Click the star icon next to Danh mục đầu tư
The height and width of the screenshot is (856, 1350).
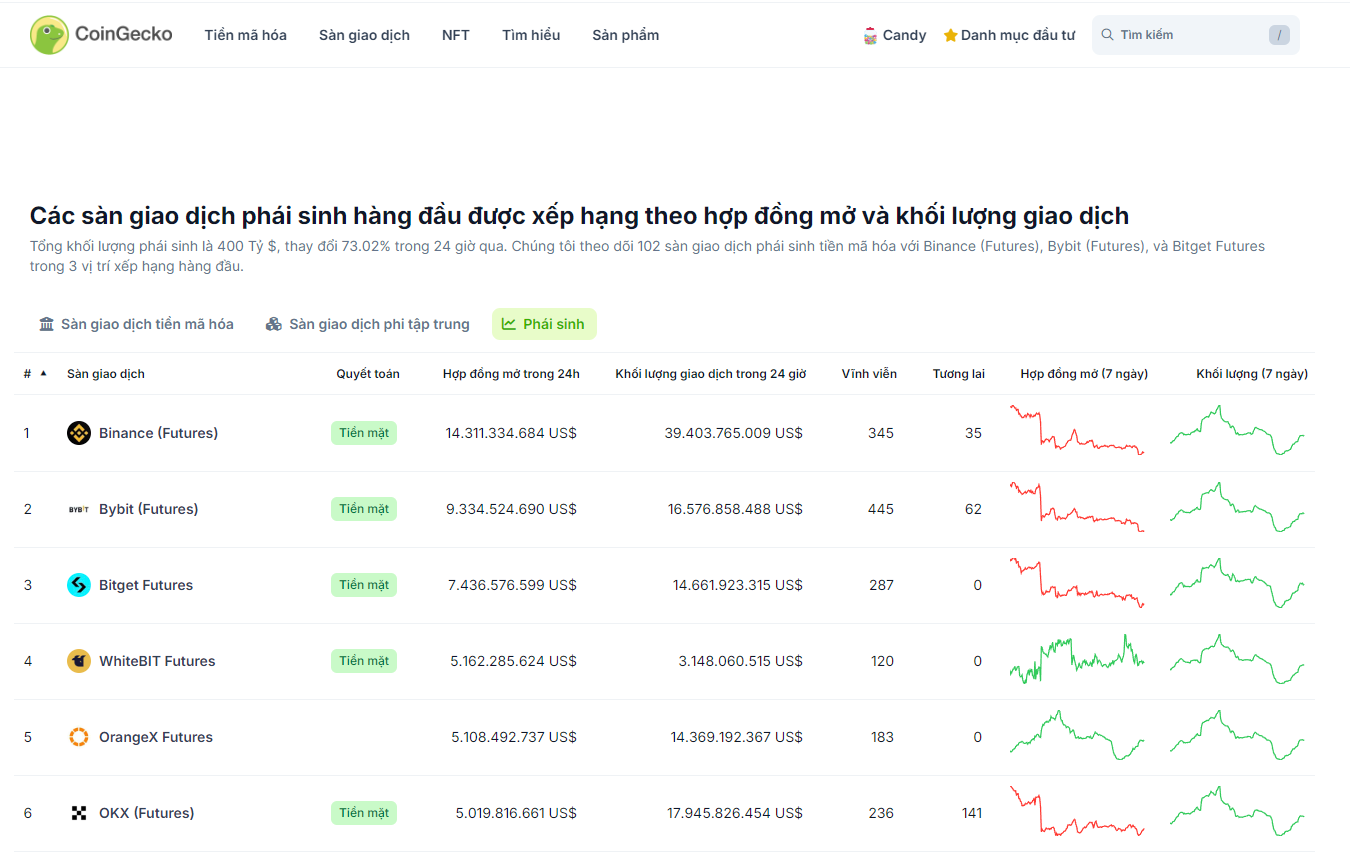click(949, 34)
